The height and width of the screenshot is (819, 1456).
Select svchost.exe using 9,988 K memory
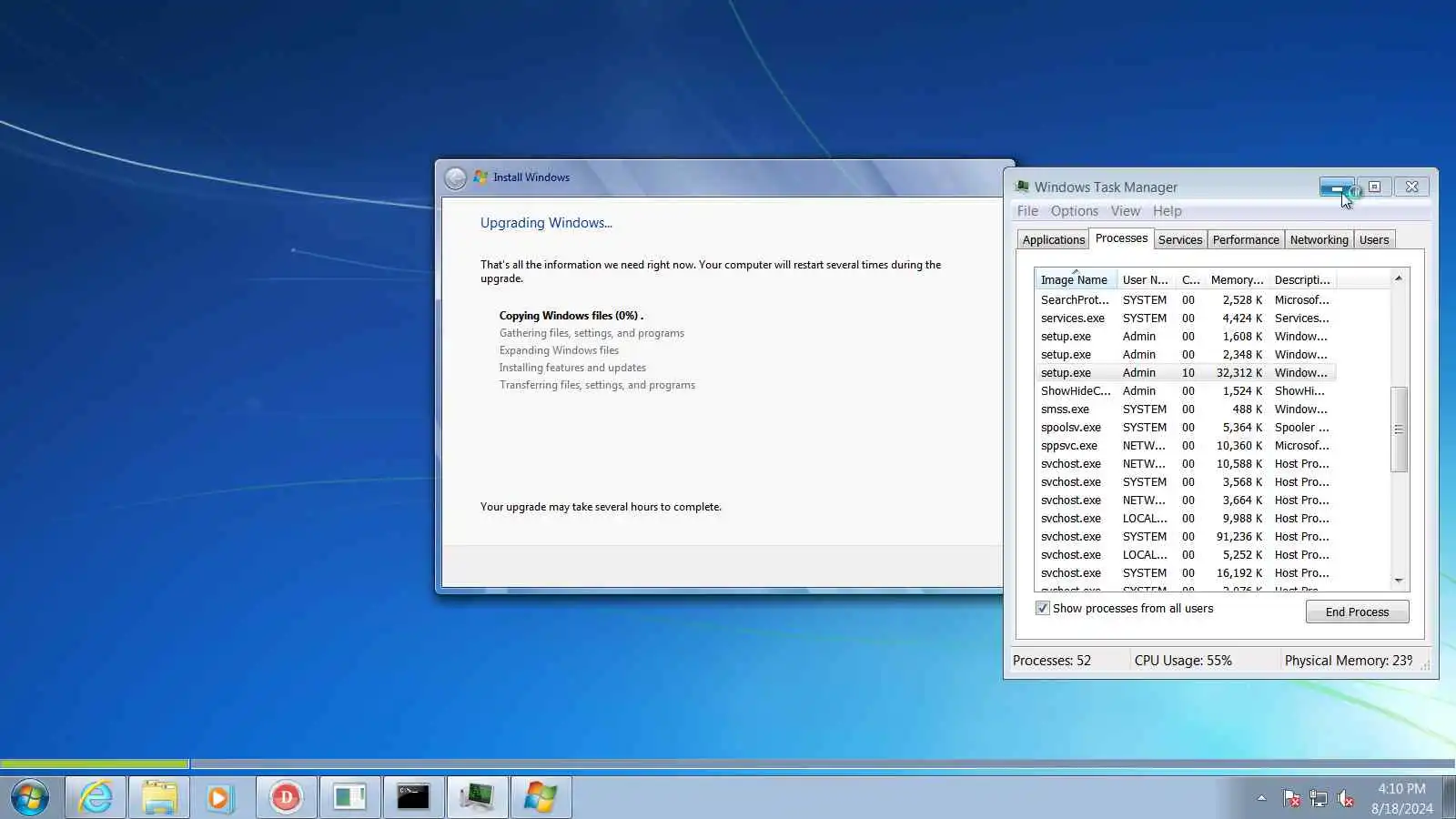[1185, 518]
